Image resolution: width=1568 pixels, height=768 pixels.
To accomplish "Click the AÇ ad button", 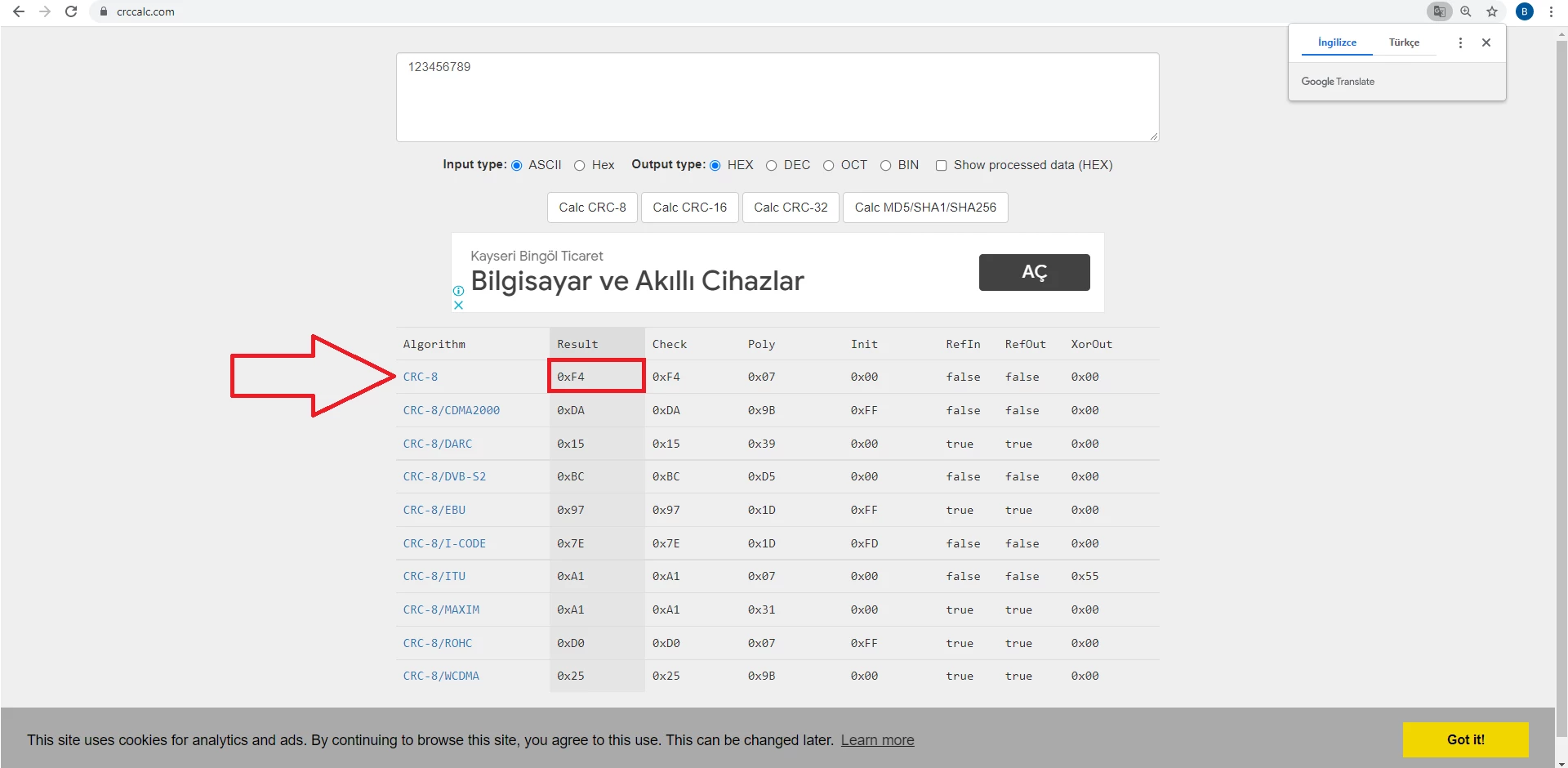I will click(x=1034, y=272).
